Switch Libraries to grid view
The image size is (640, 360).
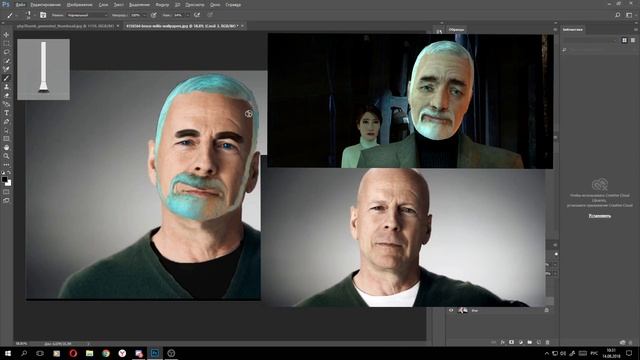click(624, 40)
